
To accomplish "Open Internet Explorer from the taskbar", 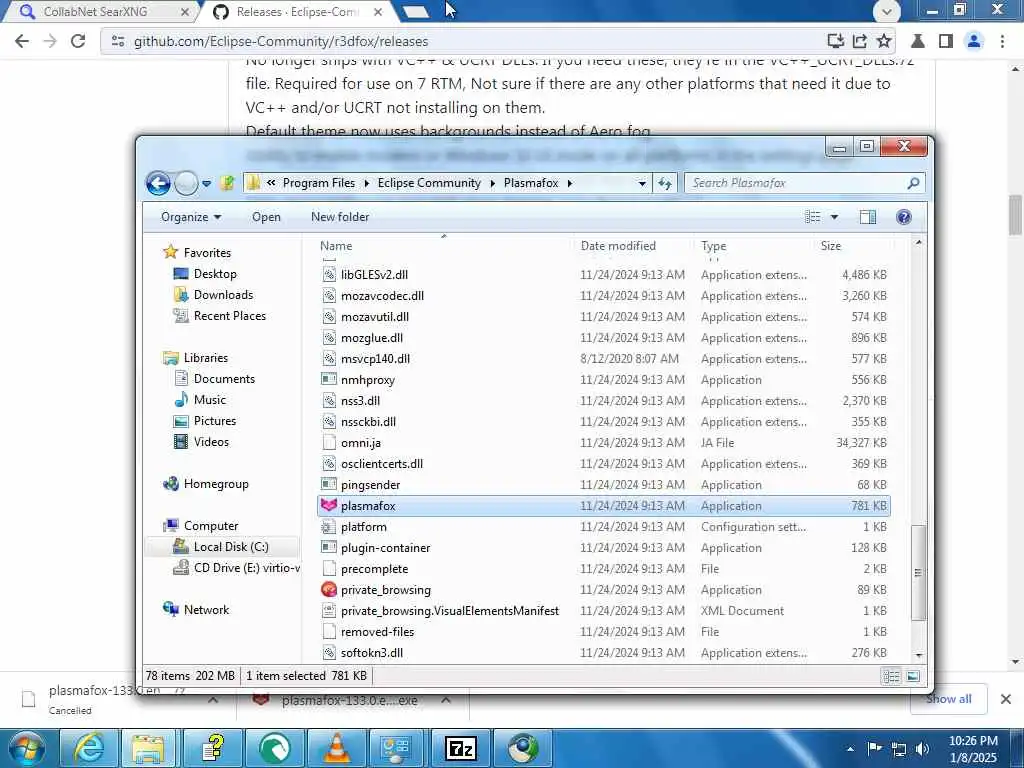I will 88,748.
